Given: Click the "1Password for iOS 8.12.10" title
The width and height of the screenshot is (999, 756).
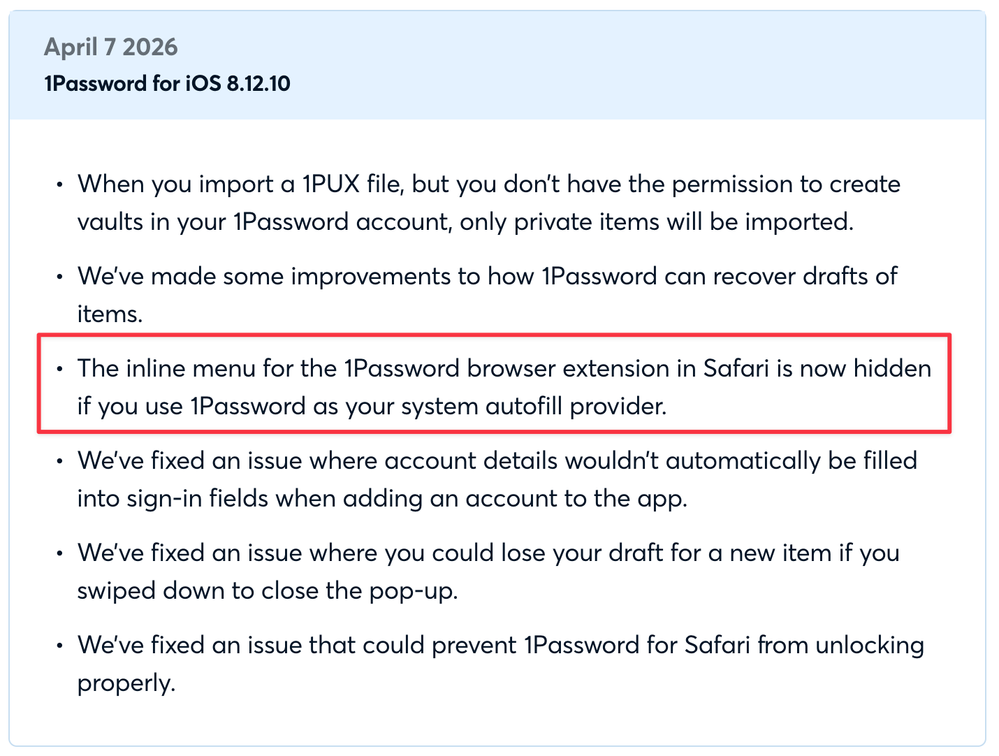Looking at the screenshot, I should point(167,83).
